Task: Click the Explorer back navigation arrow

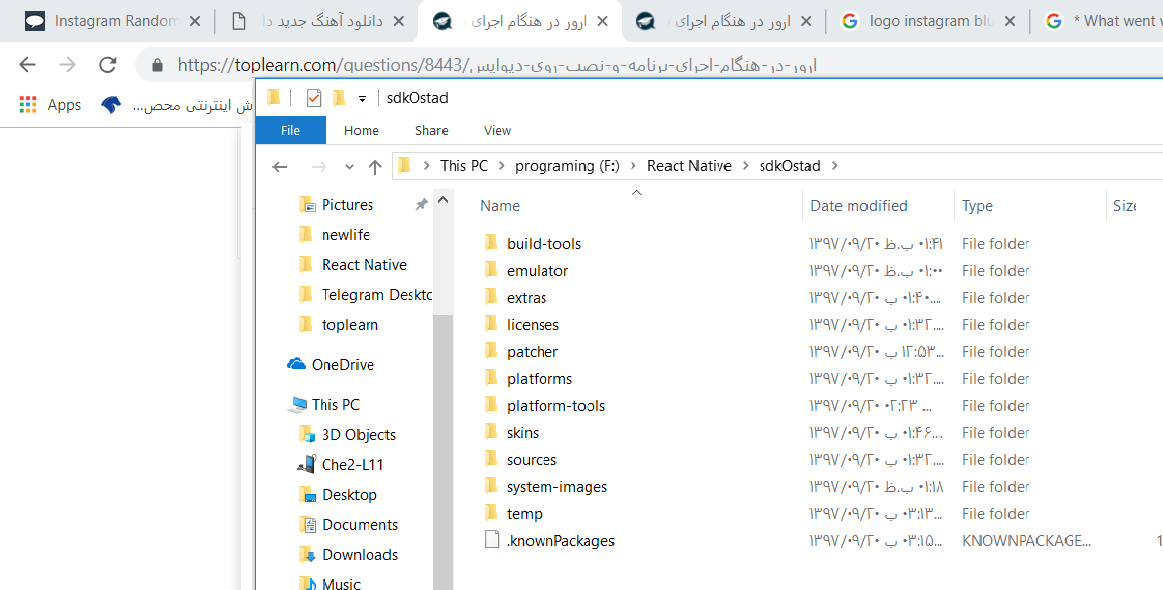Action: (280, 167)
